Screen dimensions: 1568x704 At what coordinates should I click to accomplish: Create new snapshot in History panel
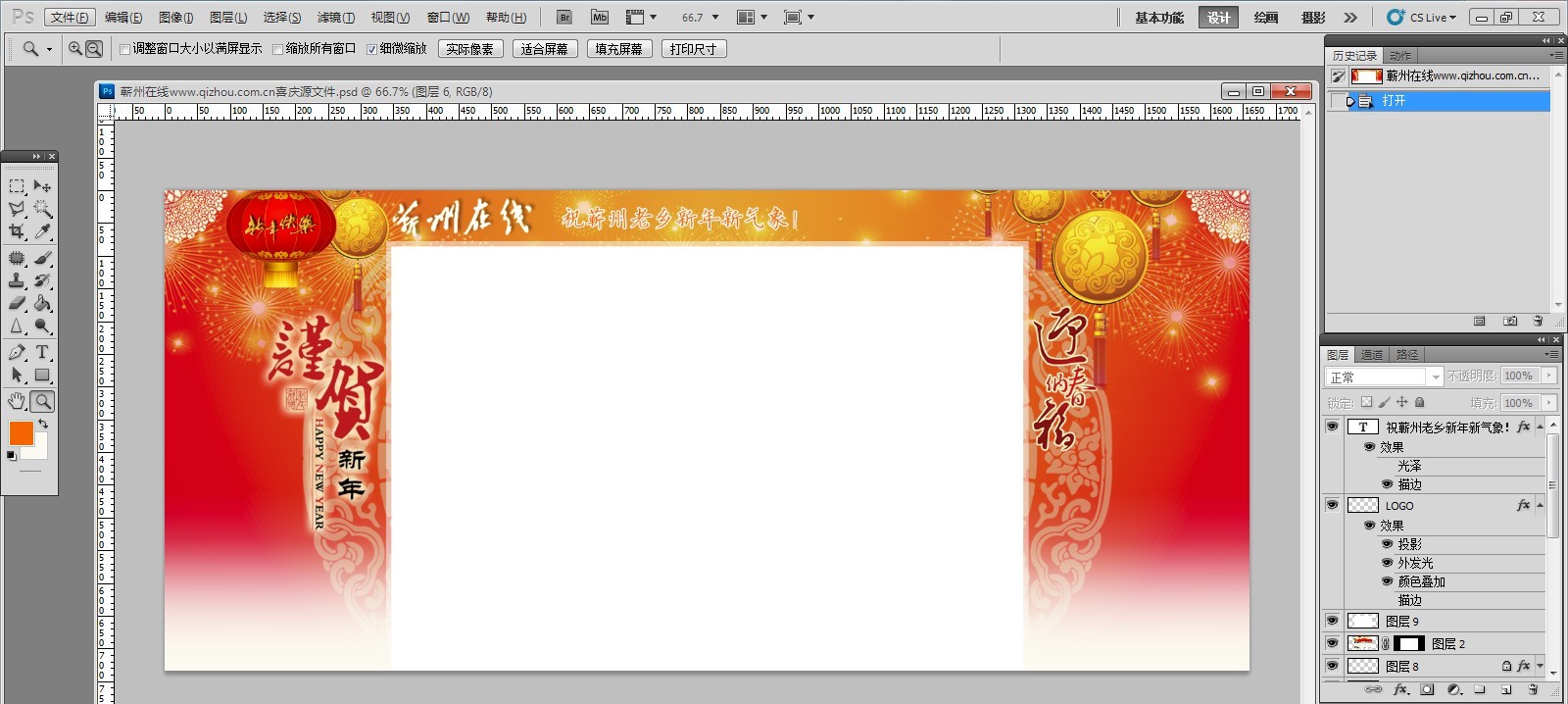[1510, 321]
